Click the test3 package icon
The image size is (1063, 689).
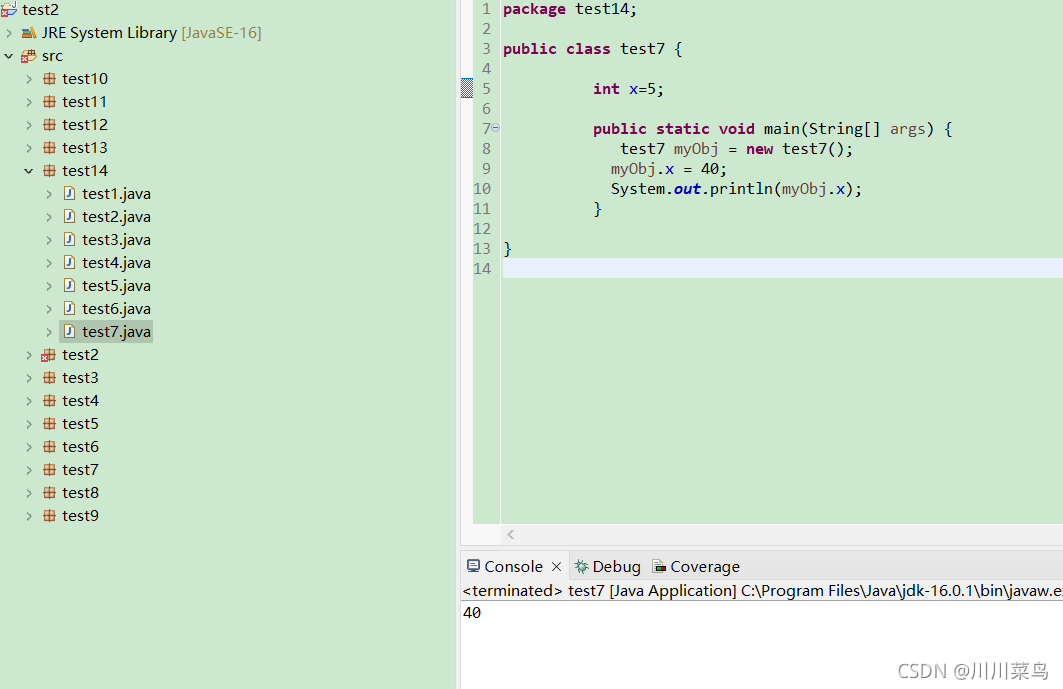click(x=49, y=378)
